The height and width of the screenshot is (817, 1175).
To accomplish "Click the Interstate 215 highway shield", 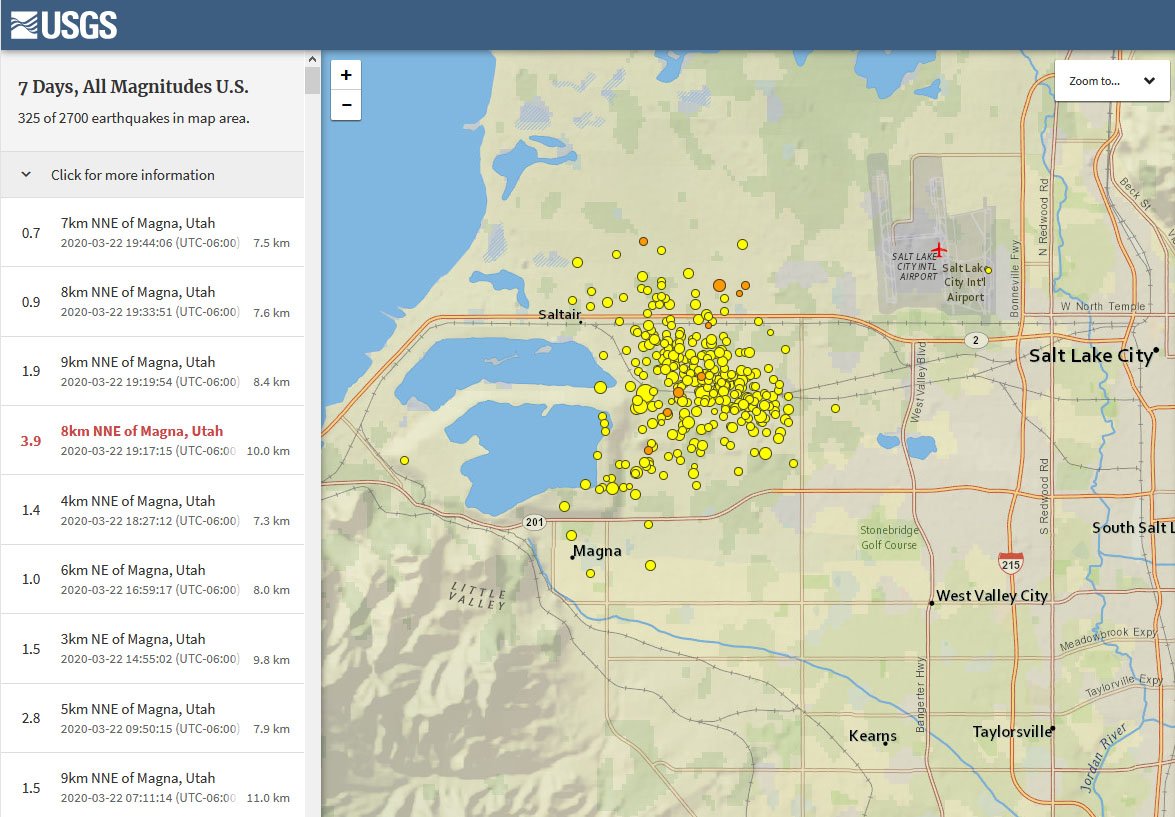I will click(1010, 562).
